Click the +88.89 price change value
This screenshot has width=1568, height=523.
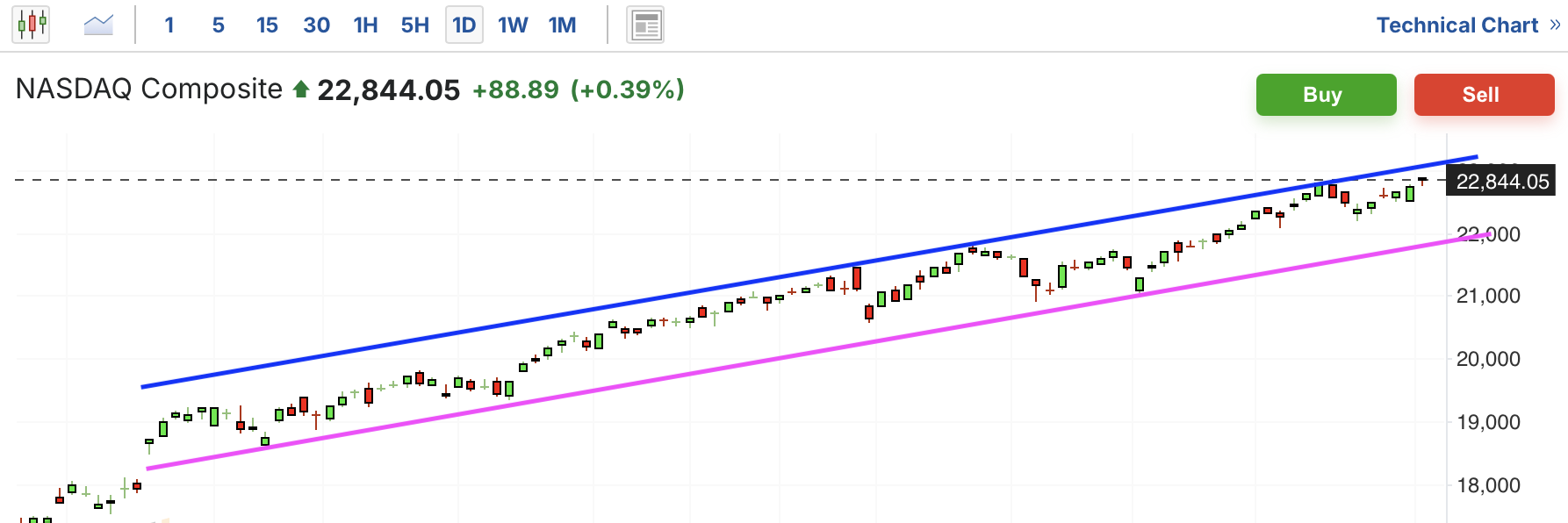tap(516, 90)
